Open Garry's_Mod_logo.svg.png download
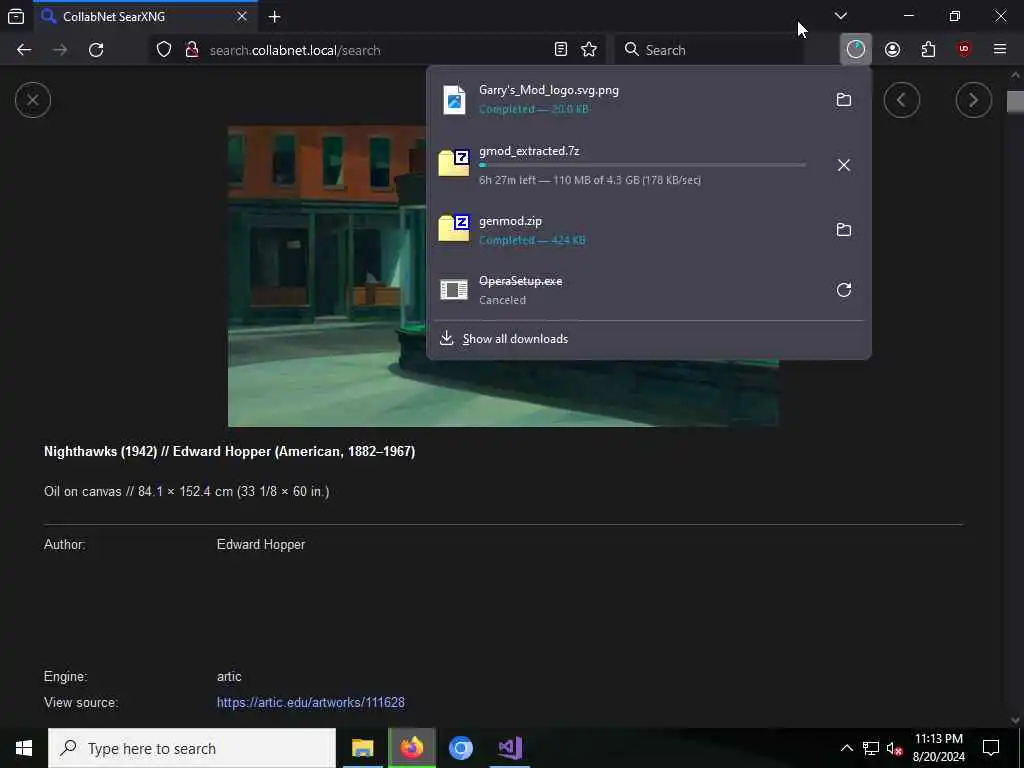Viewport: 1024px width, 768px height. [627, 99]
